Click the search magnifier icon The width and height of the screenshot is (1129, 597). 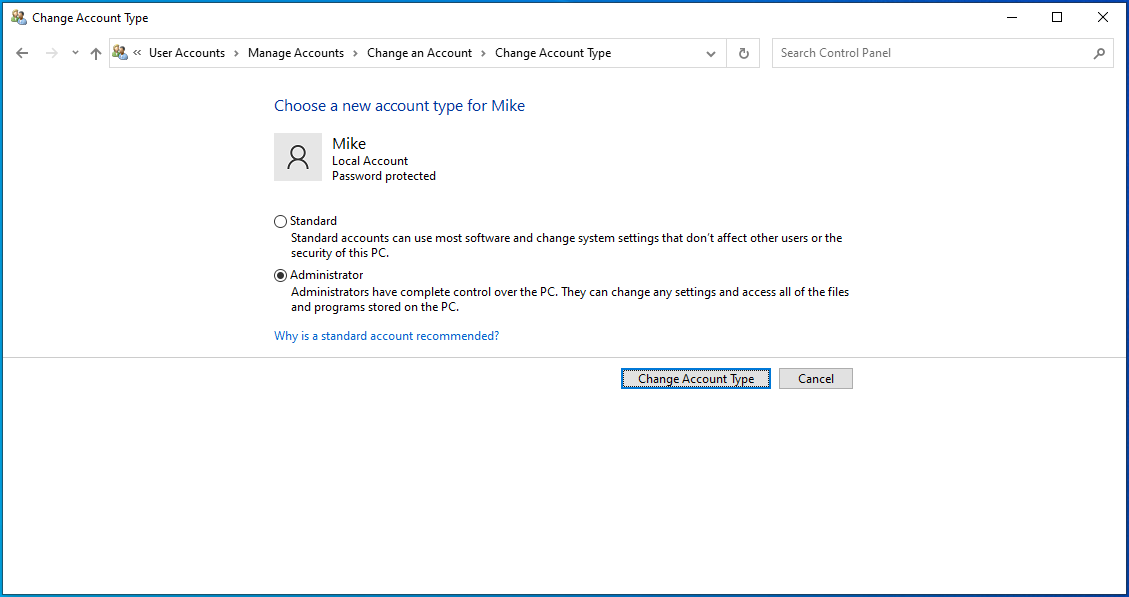click(x=1099, y=53)
